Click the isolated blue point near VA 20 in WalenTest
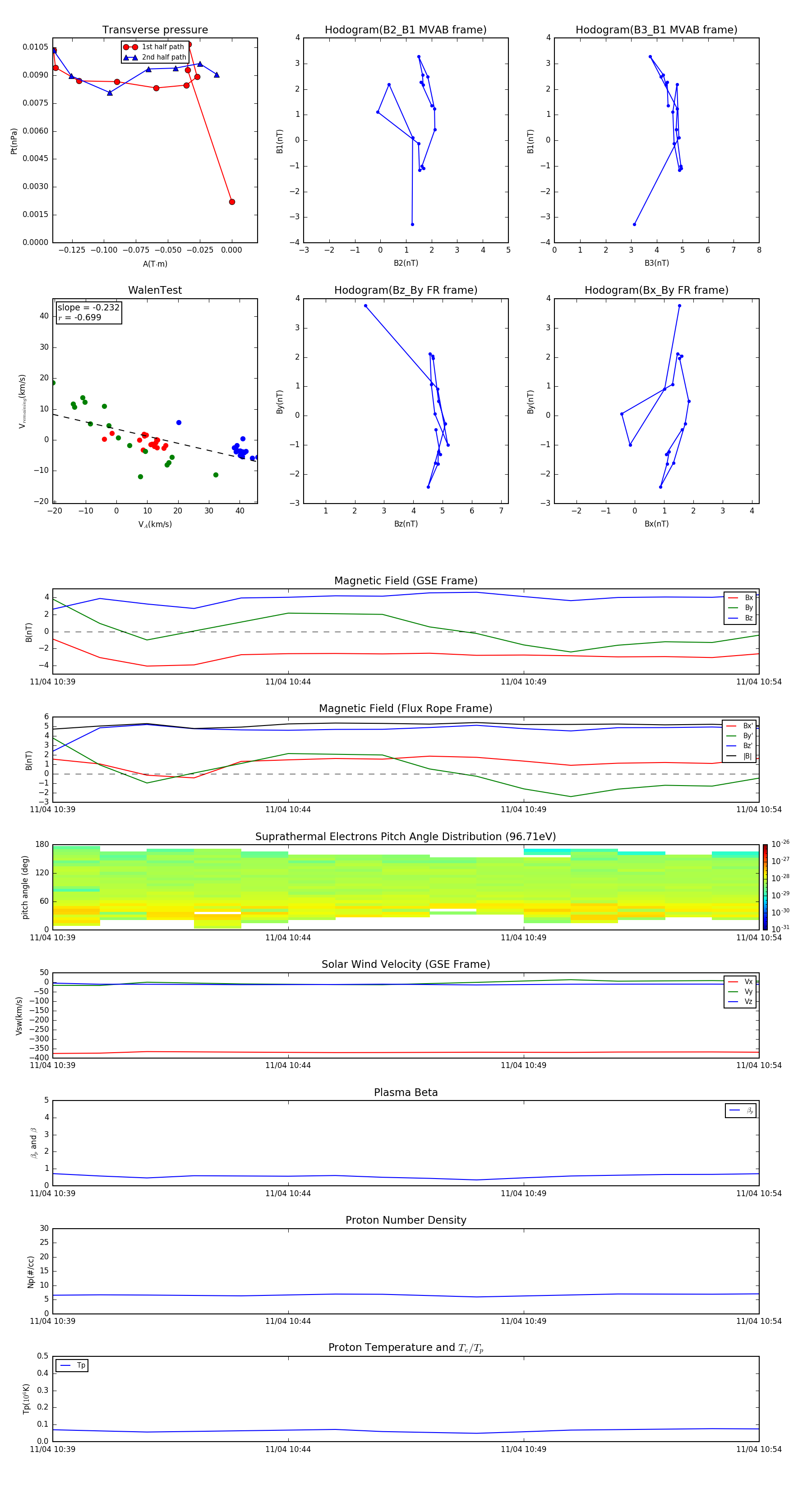812x1489 pixels. pyautogui.click(x=179, y=422)
